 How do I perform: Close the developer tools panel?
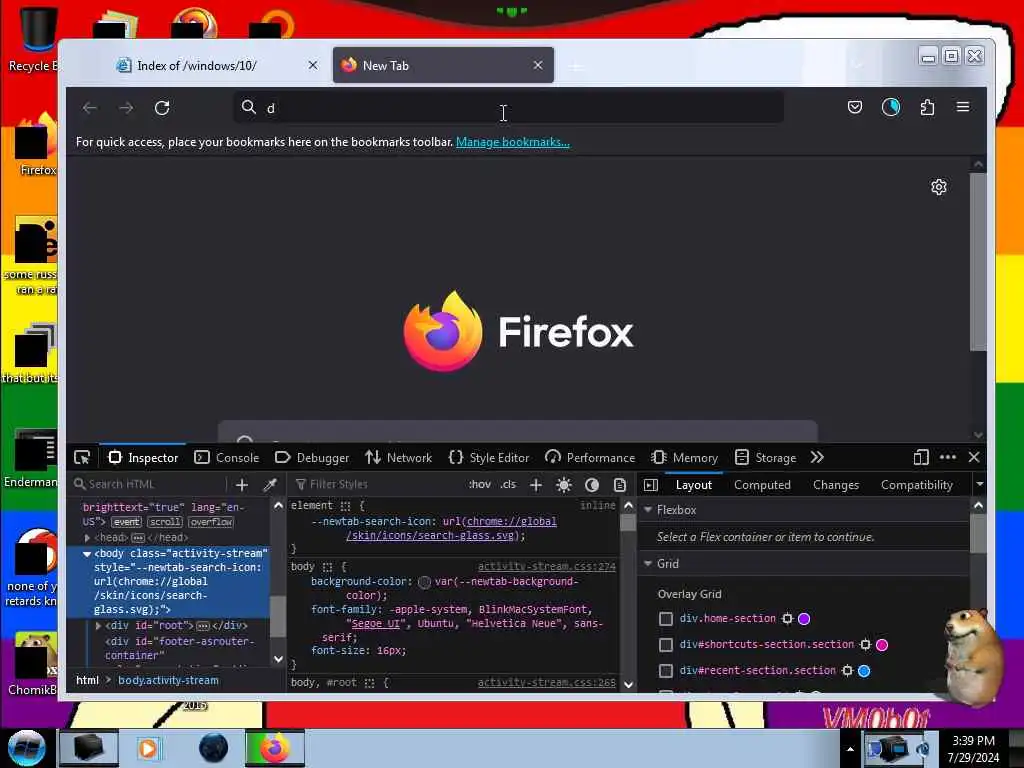point(974,457)
